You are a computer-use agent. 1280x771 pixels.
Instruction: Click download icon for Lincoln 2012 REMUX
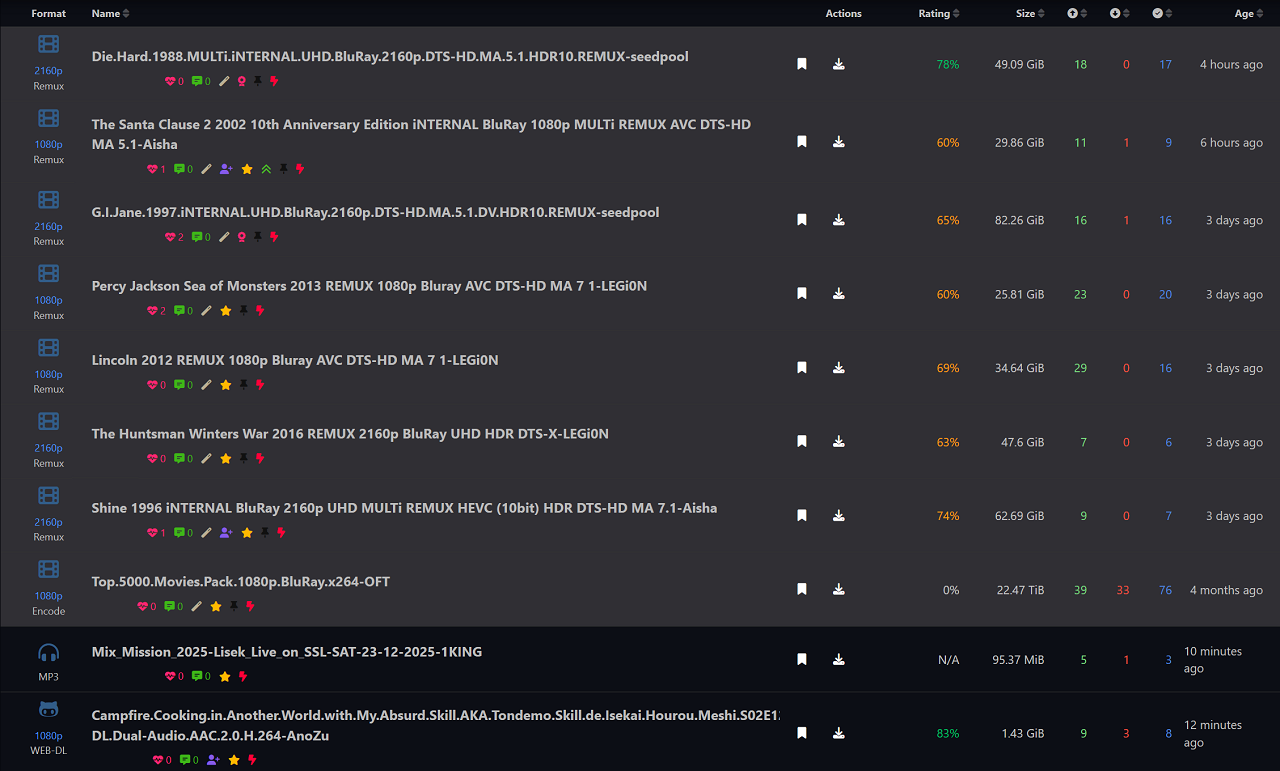(x=838, y=368)
